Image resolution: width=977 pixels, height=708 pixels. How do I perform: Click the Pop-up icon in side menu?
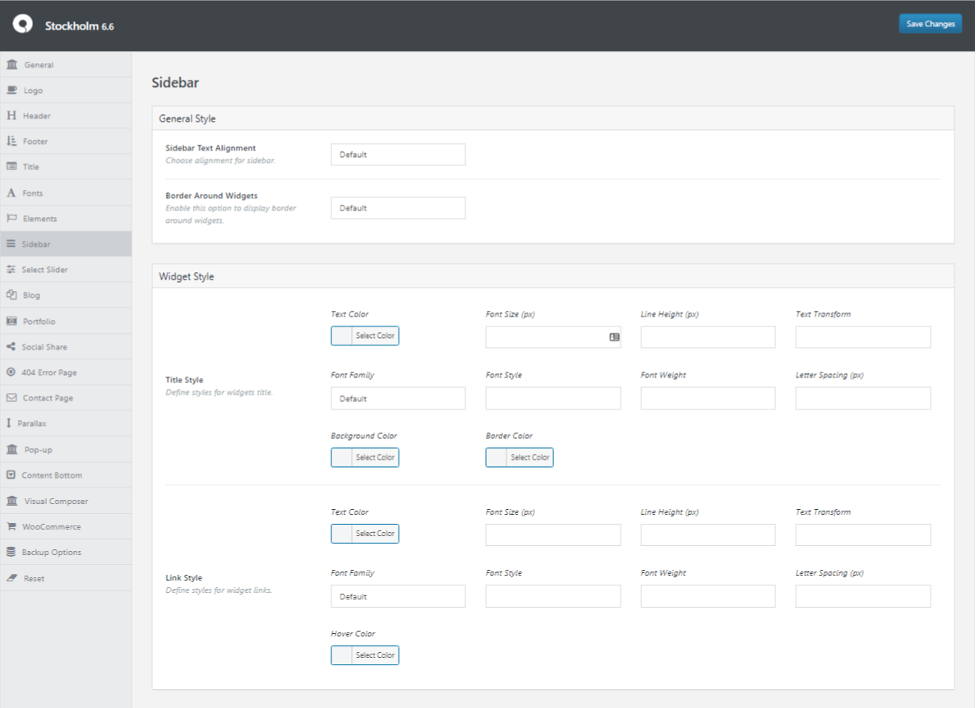pyautogui.click(x=12, y=449)
